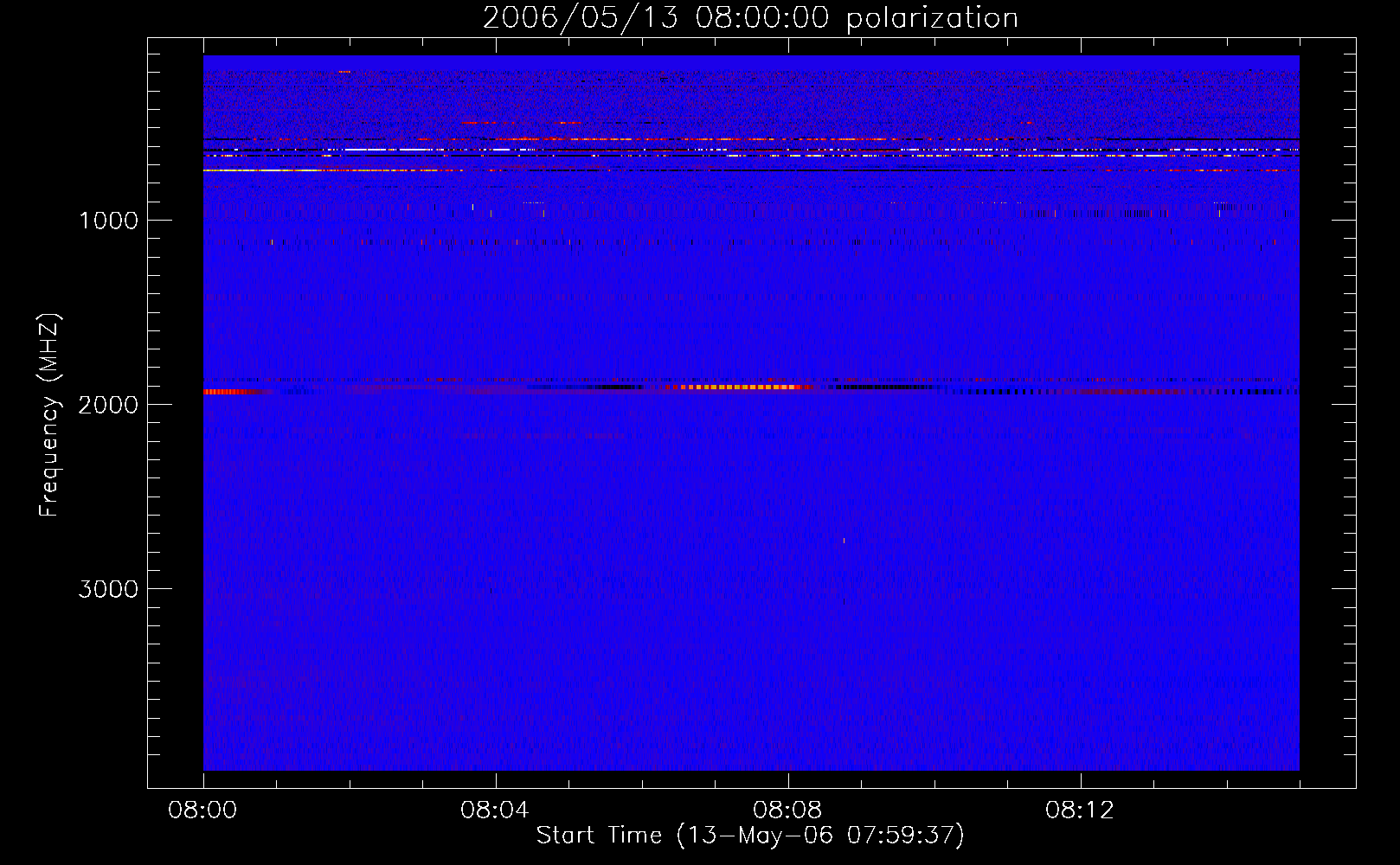Viewport: 1400px width, 865px height.
Task: Click the "08:00" time tick label
Action: click(203, 811)
